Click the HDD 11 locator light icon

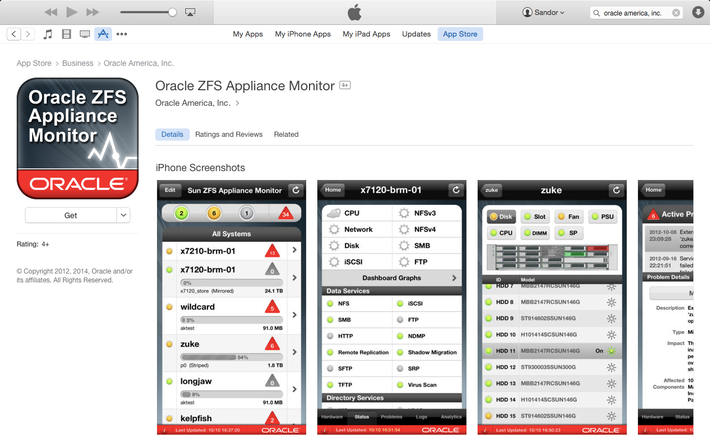coord(611,351)
